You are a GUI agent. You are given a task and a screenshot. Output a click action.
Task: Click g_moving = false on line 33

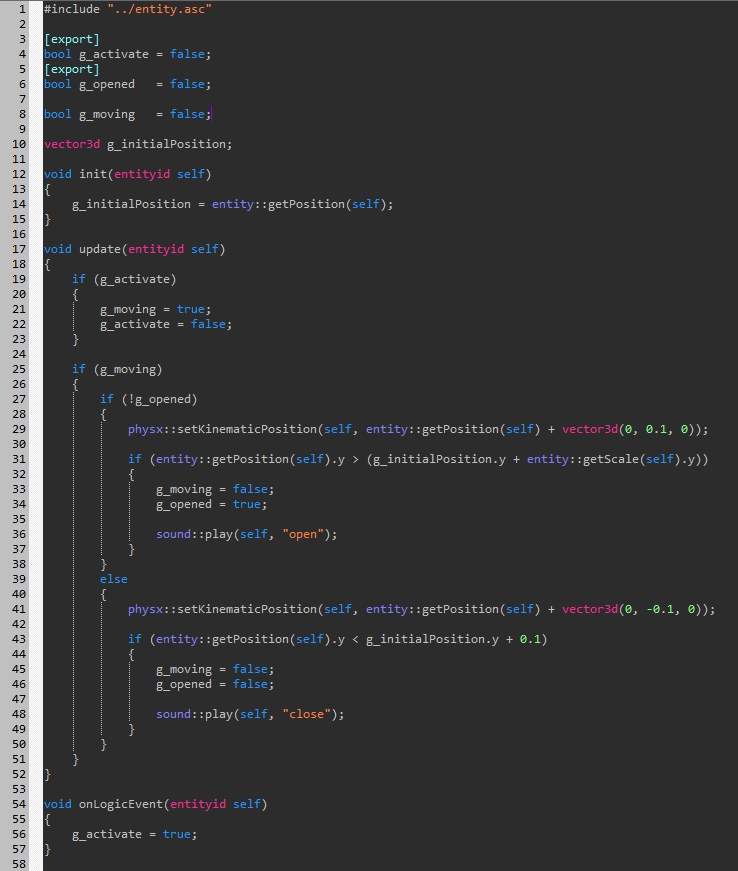[215, 489]
